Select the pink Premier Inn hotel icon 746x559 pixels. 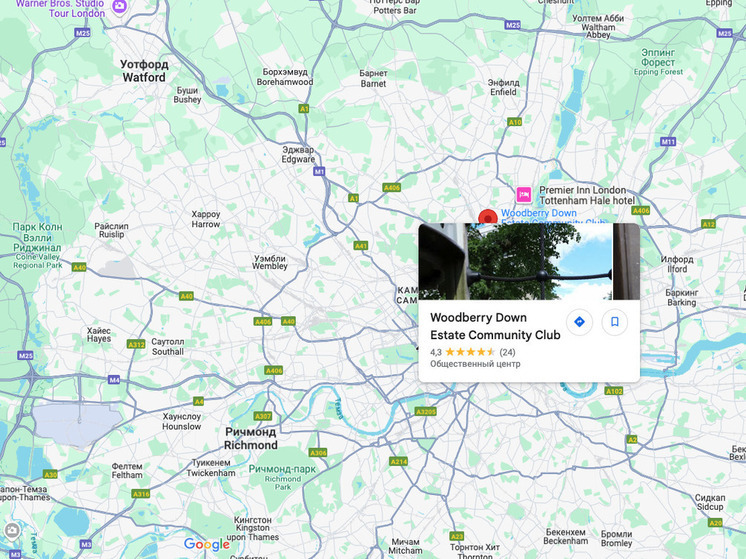pos(524,195)
